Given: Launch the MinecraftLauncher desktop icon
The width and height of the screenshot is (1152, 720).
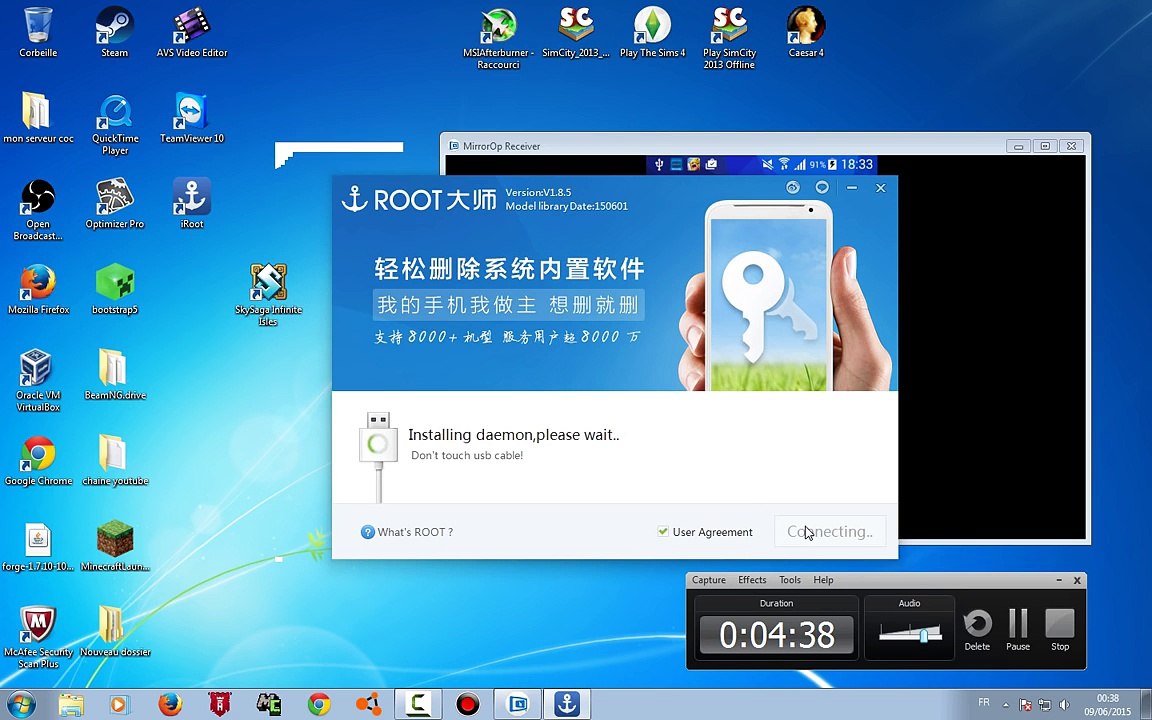Looking at the screenshot, I should coord(115,546).
